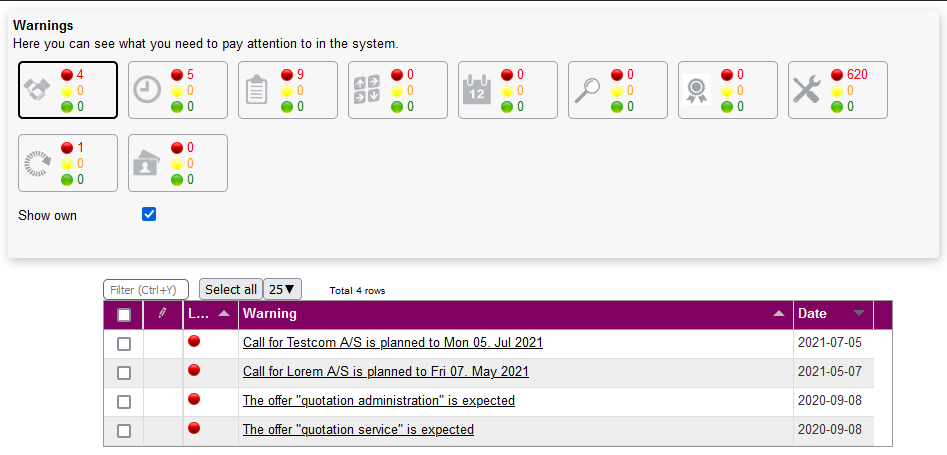Click into the Filter (Ctrl+Y) field
The width and height of the screenshot is (947, 455).
146,290
